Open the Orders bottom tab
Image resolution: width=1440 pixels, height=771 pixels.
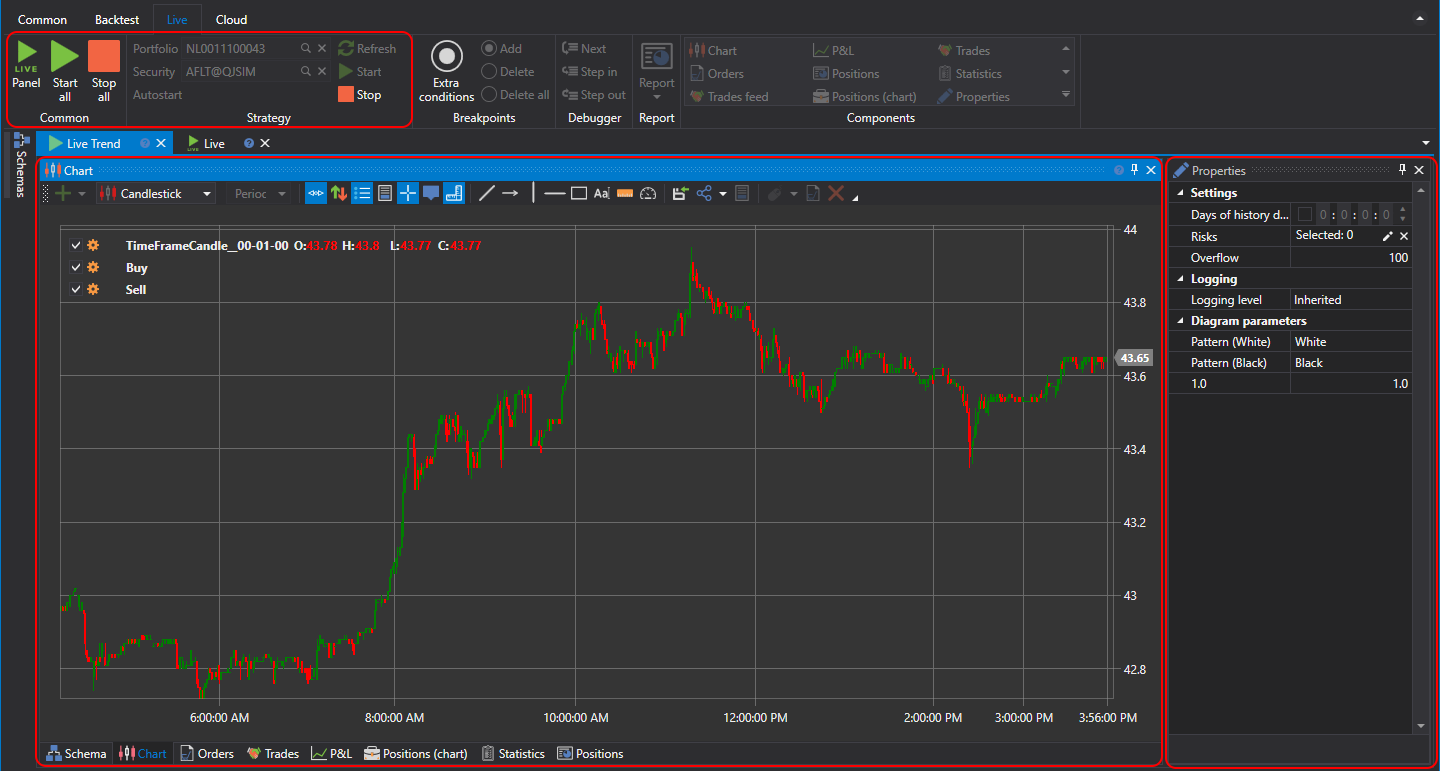(x=206, y=754)
